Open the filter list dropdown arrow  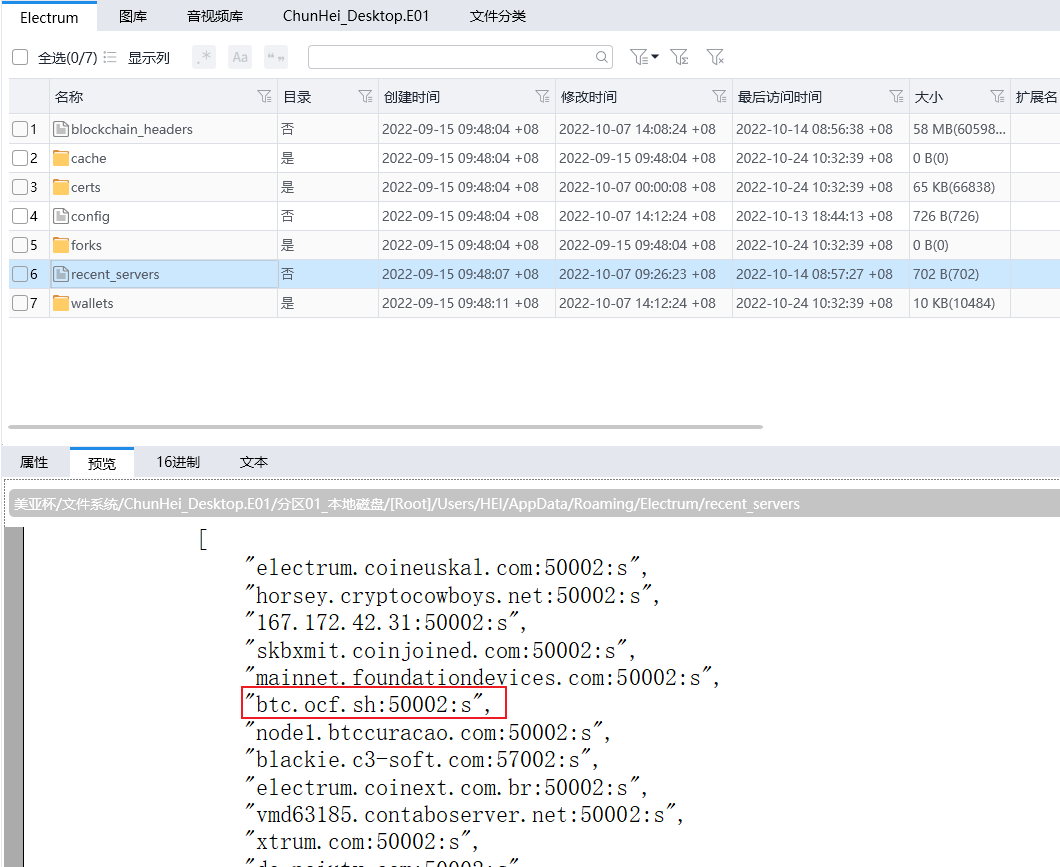pyautogui.click(x=655, y=57)
